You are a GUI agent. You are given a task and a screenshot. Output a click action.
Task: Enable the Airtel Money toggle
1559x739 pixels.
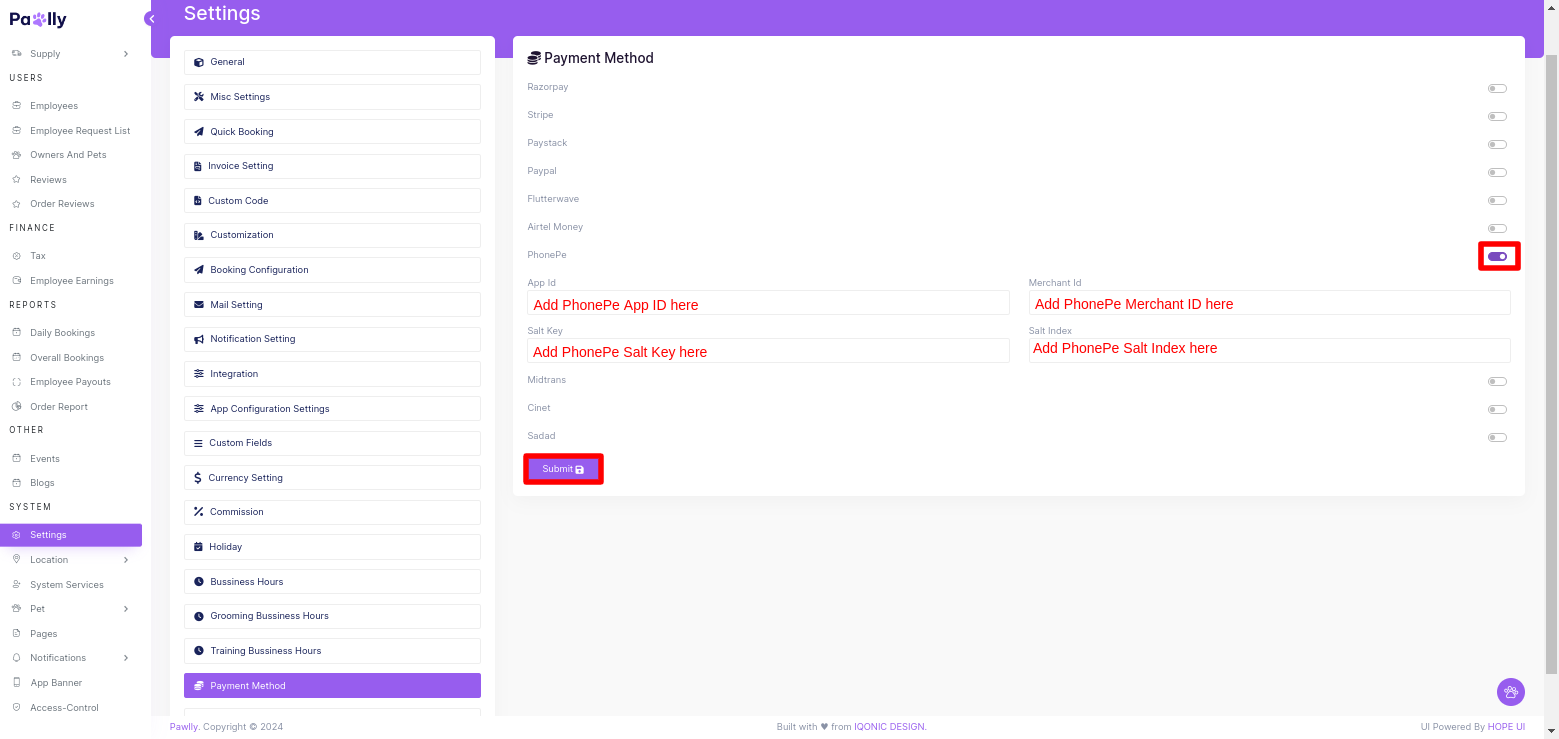pos(1497,229)
